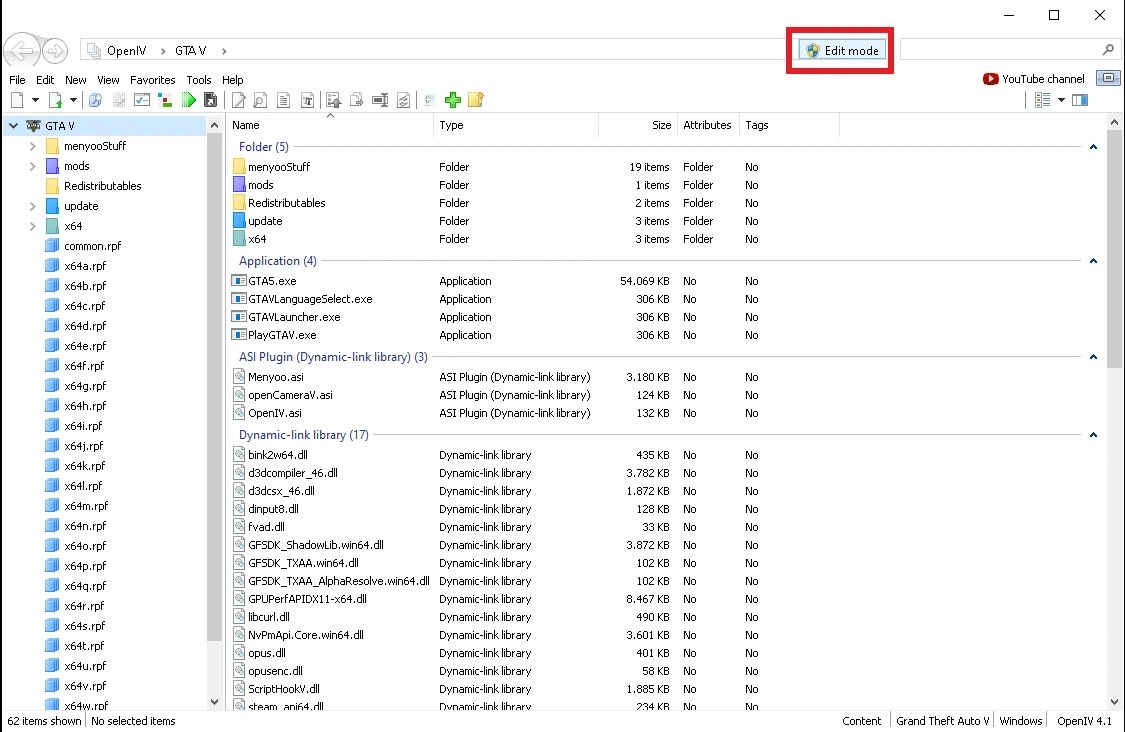Click the plain text document toolbar icon

pyautogui.click(x=283, y=100)
